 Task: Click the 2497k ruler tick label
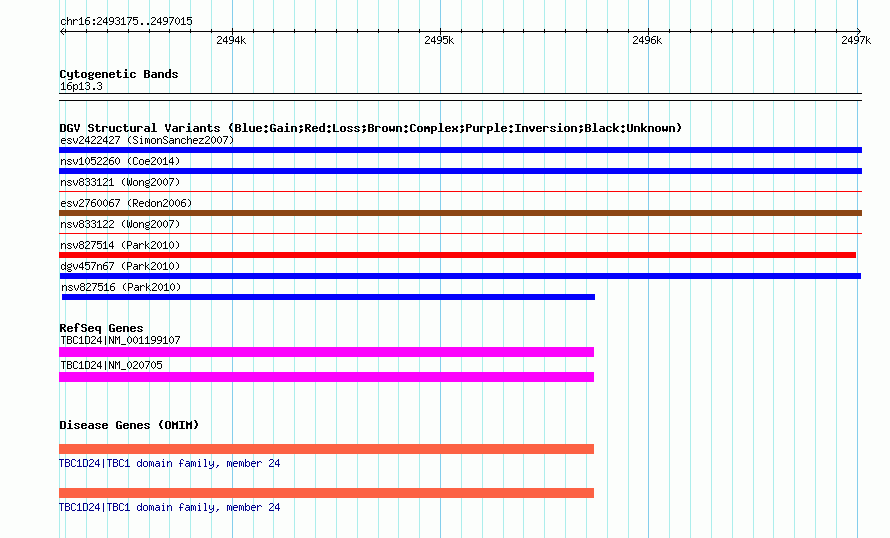pos(856,40)
